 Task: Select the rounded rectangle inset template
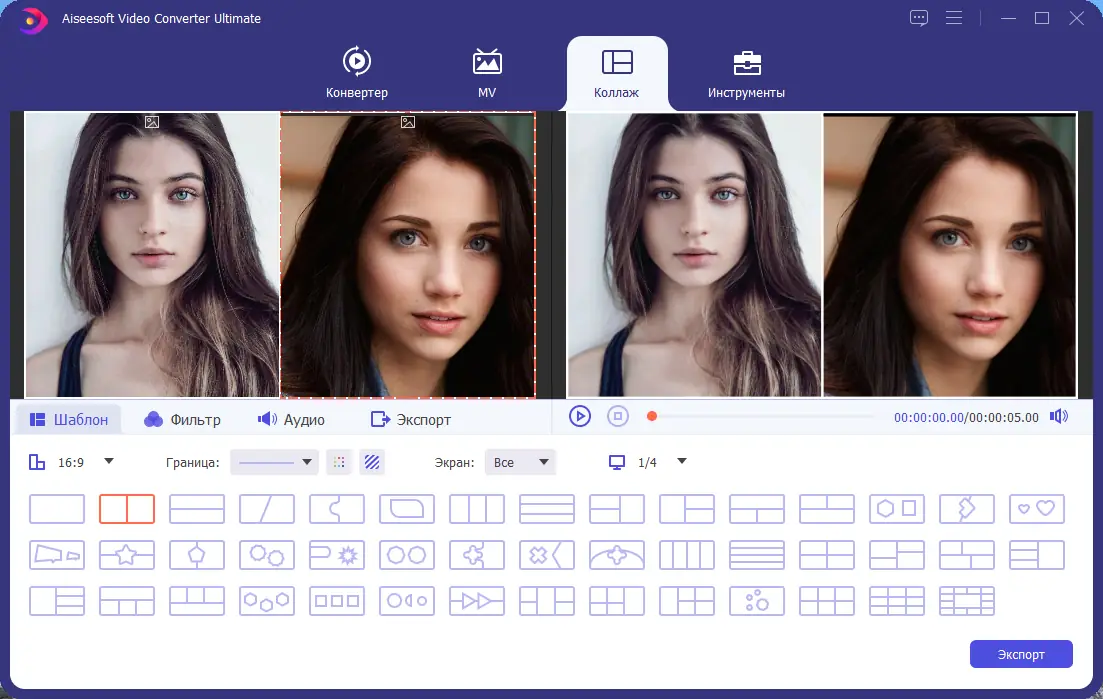click(x=407, y=509)
